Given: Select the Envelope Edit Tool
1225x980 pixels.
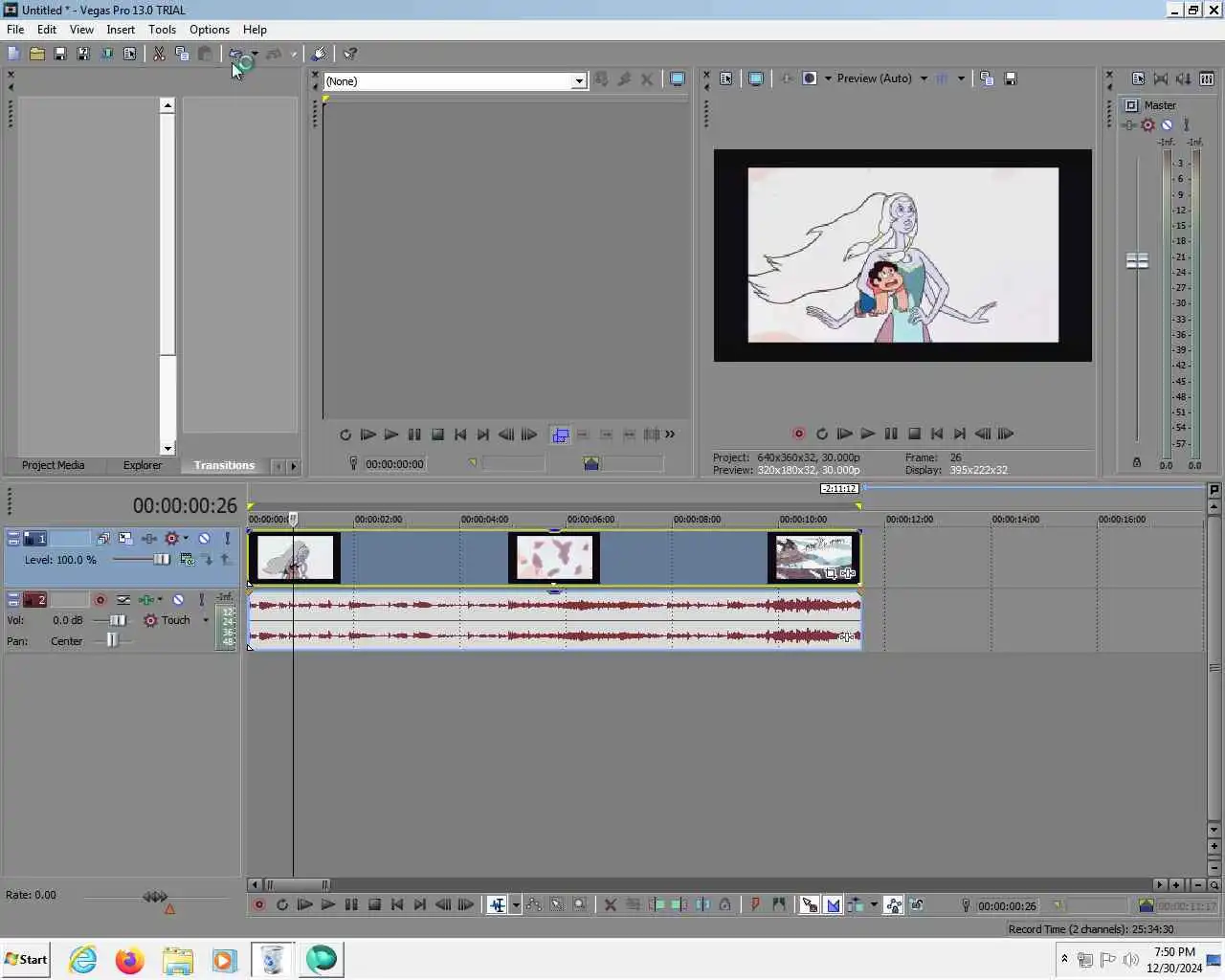Looking at the screenshot, I should (533, 904).
